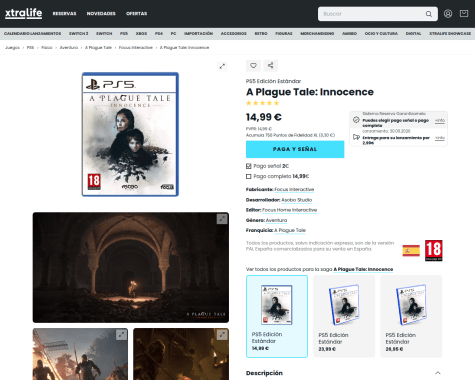
Task: Click the share icon
Action: point(270,65)
